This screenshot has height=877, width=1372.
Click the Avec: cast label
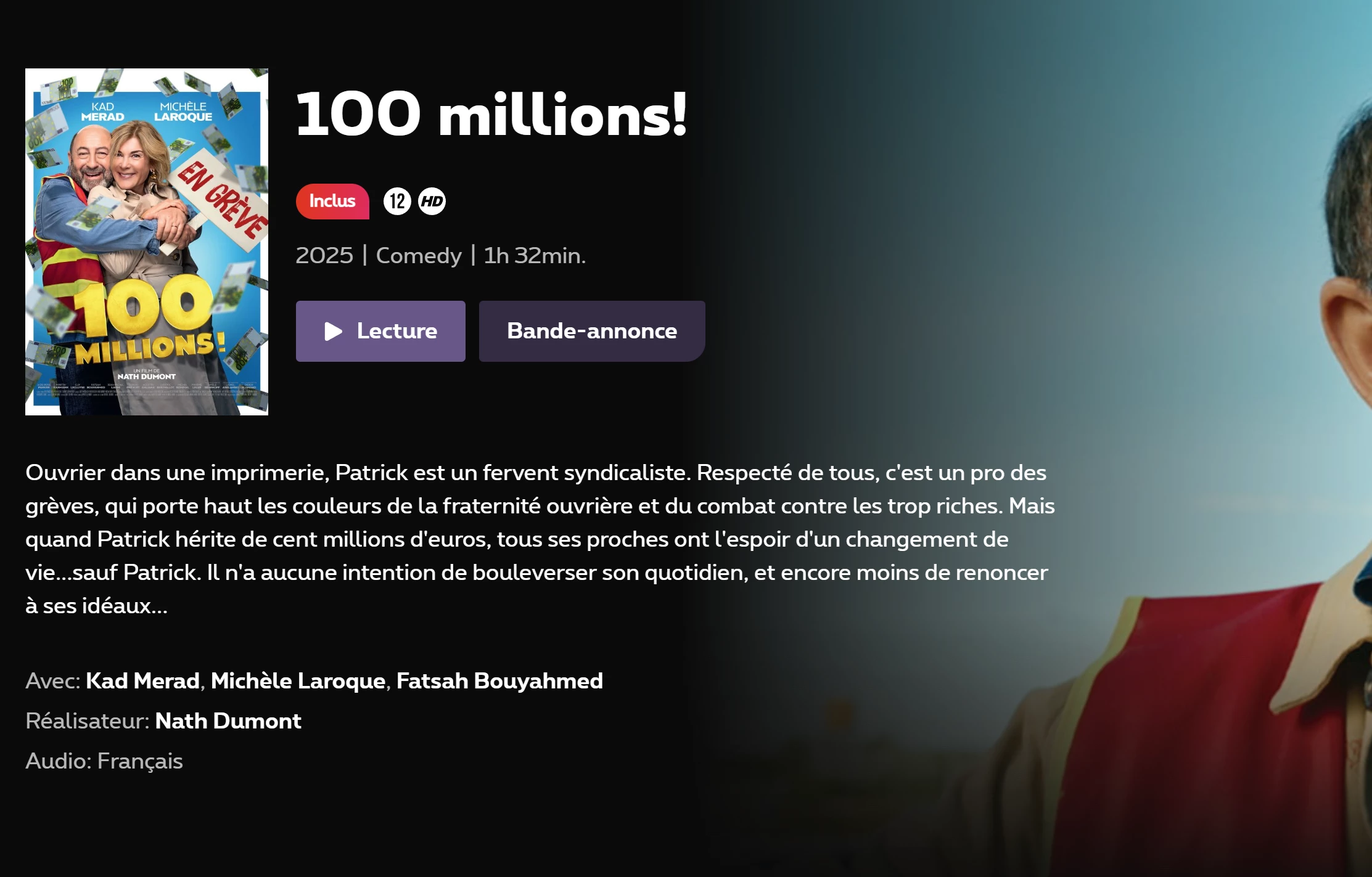click(x=53, y=680)
